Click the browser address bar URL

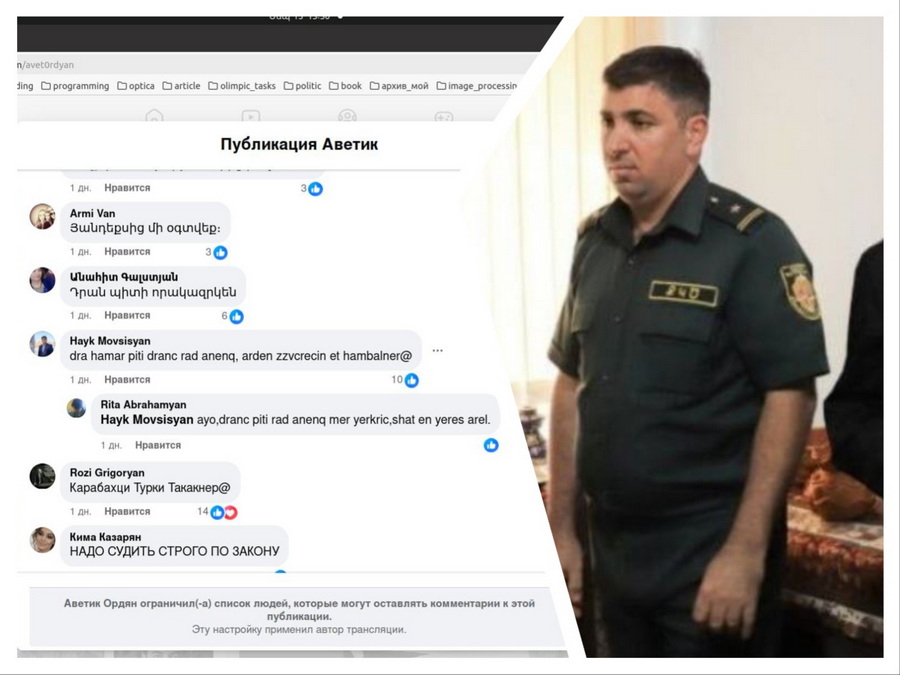(x=45, y=65)
